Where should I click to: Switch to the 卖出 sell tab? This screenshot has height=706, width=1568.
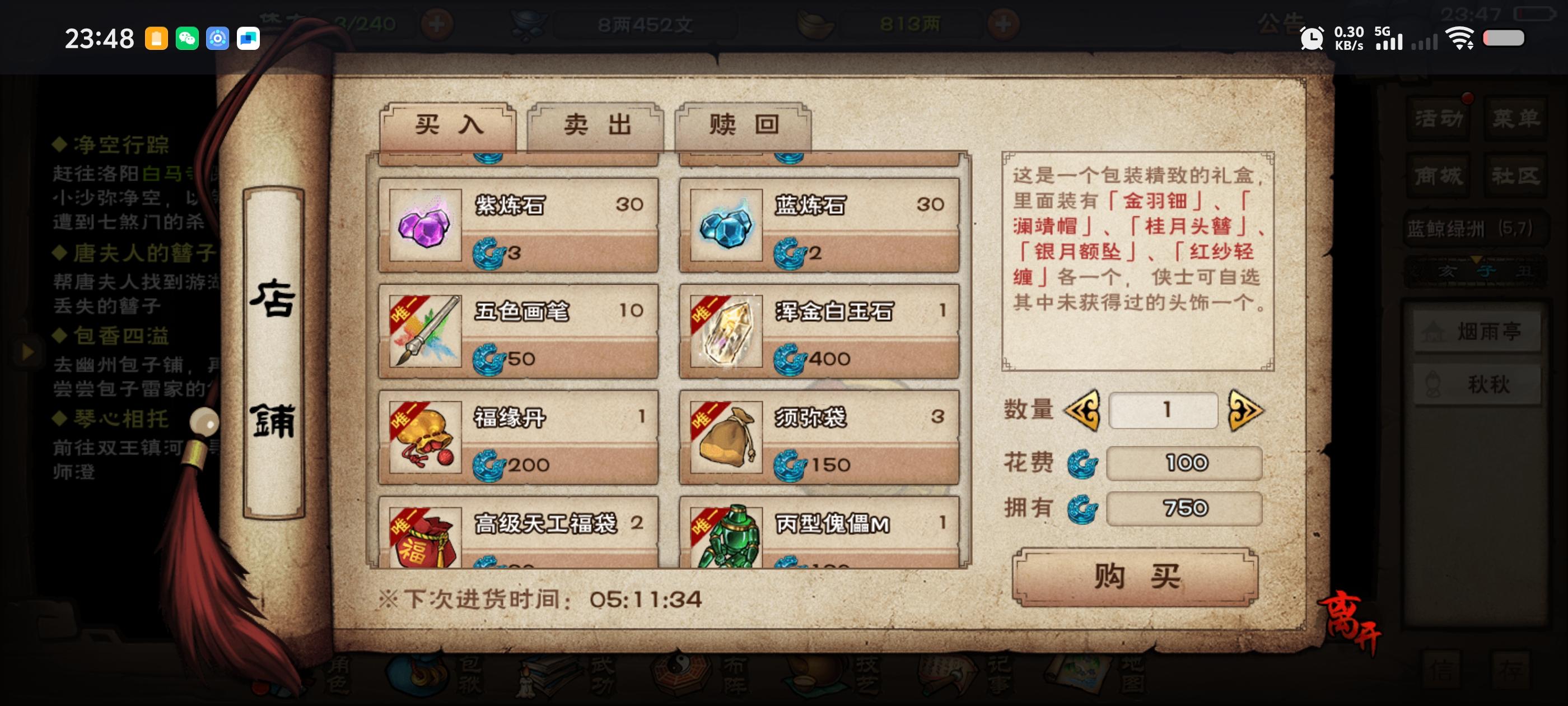pyautogui.click(x=595, y=126)
